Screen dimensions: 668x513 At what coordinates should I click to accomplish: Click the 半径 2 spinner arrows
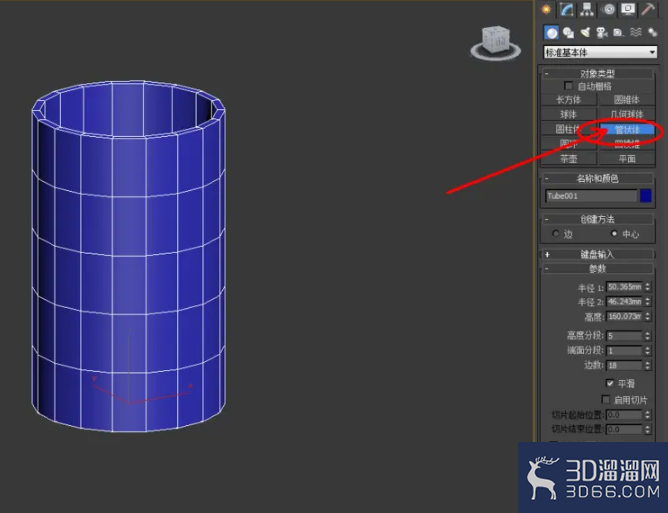point(648,302)
